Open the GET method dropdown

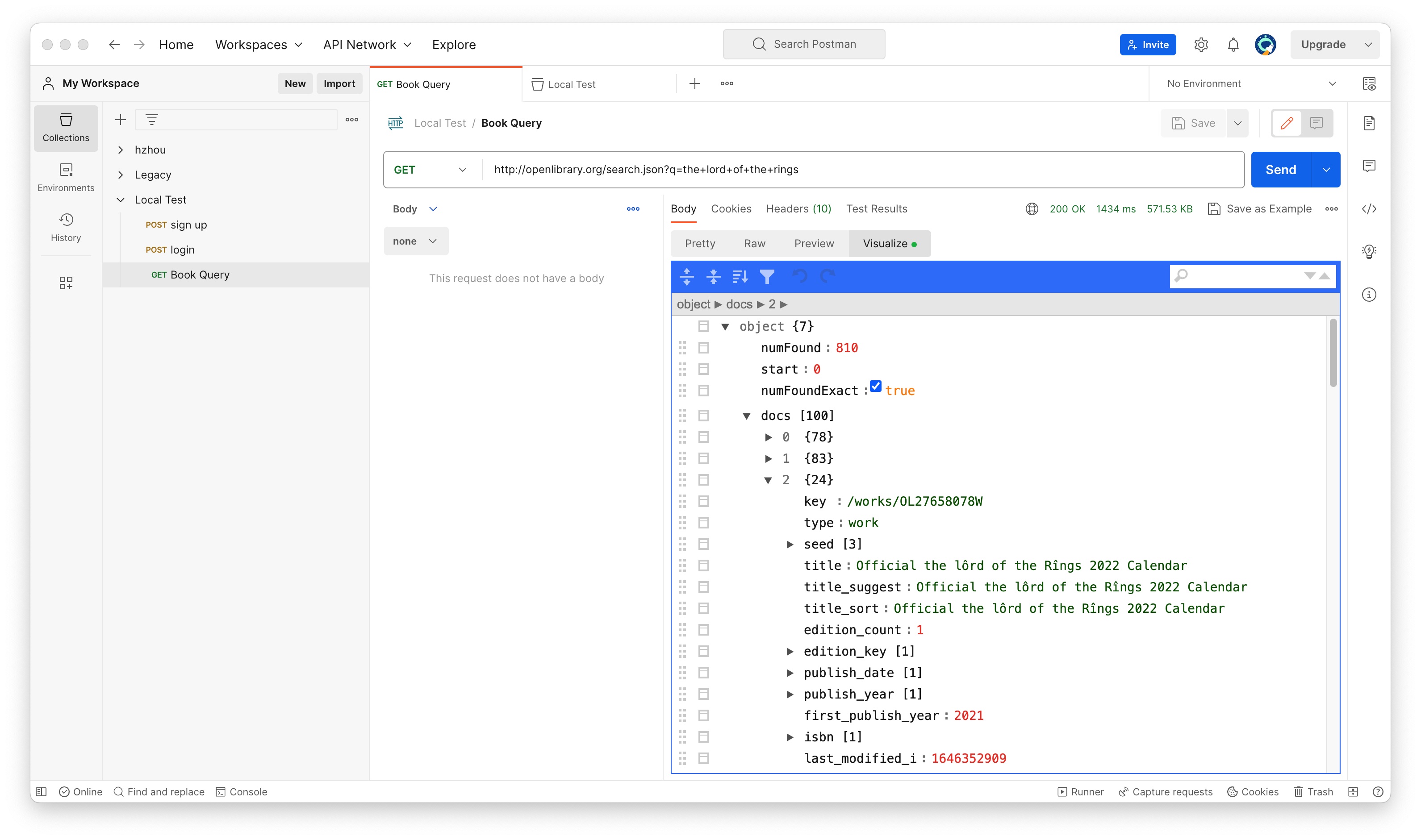coord(430,170)
